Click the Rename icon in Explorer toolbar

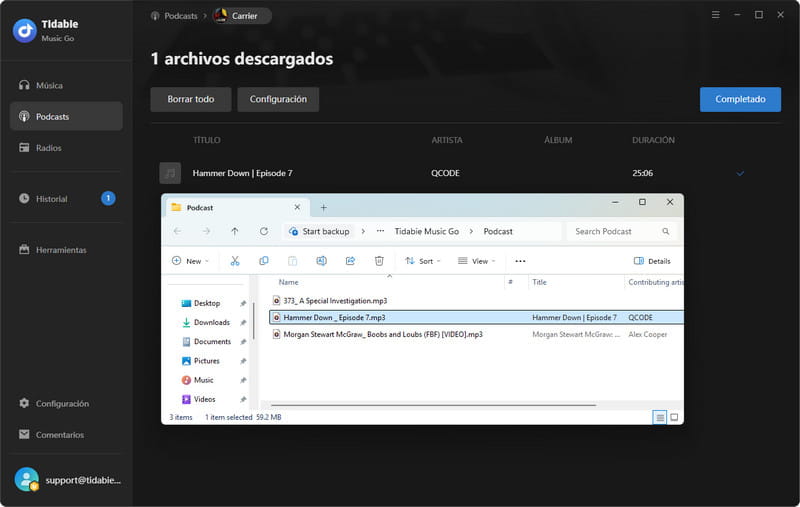[321, 261]
